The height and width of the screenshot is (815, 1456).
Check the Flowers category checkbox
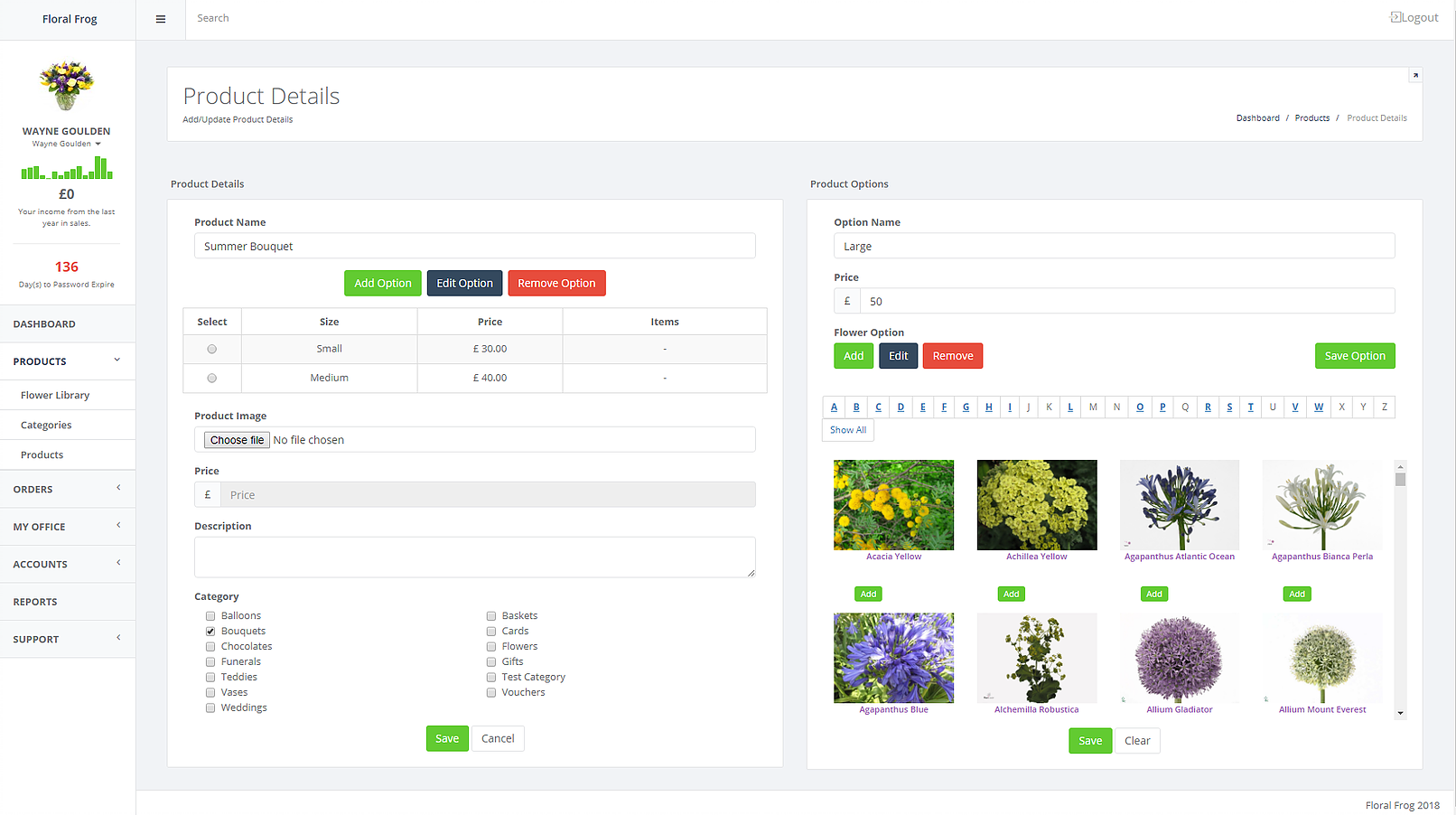point(490,646)
